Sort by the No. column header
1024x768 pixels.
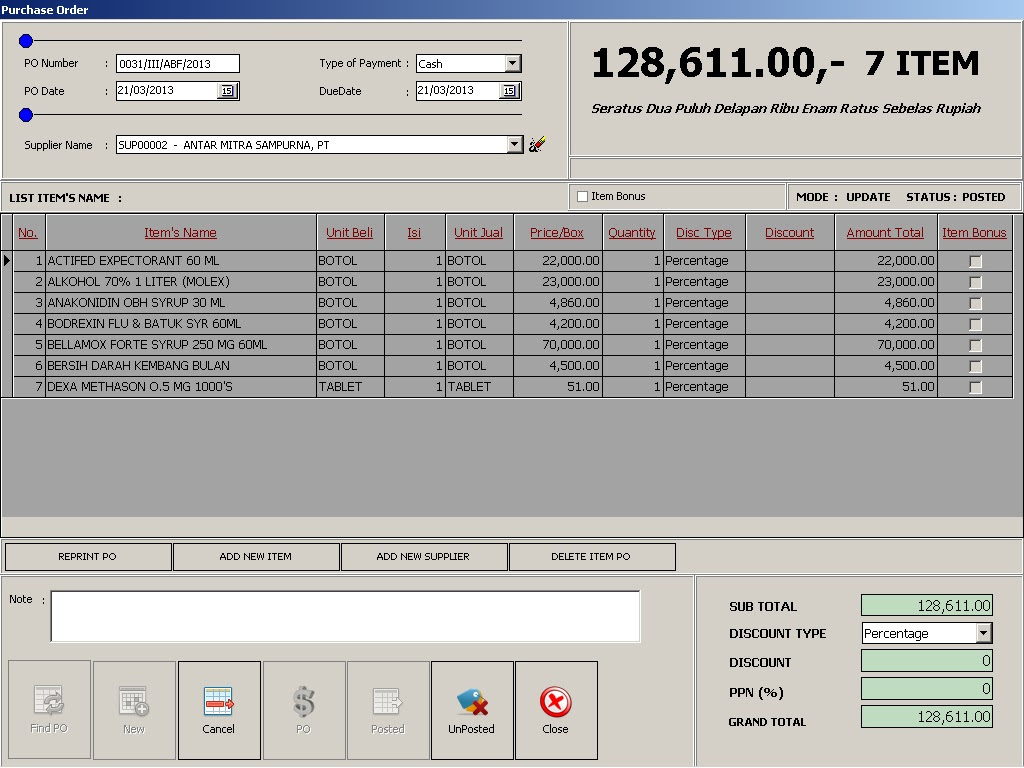point(28,232)
